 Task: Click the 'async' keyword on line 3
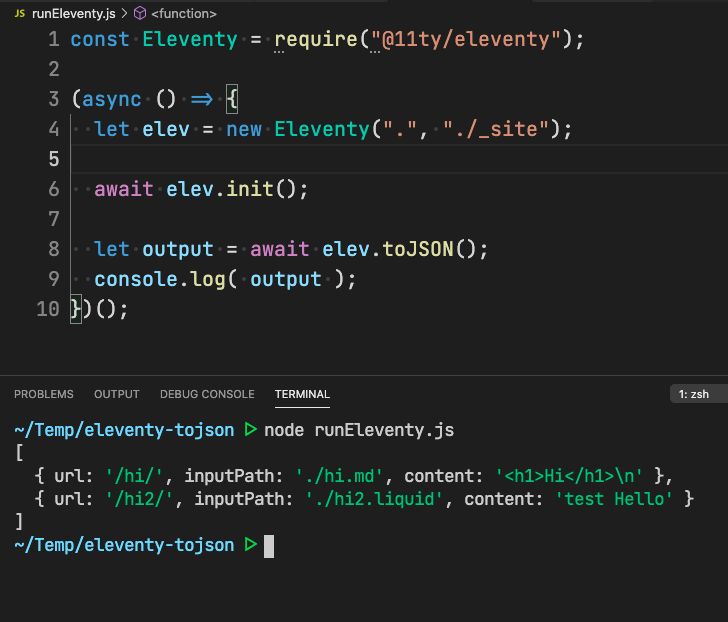[x=111, y=99]
